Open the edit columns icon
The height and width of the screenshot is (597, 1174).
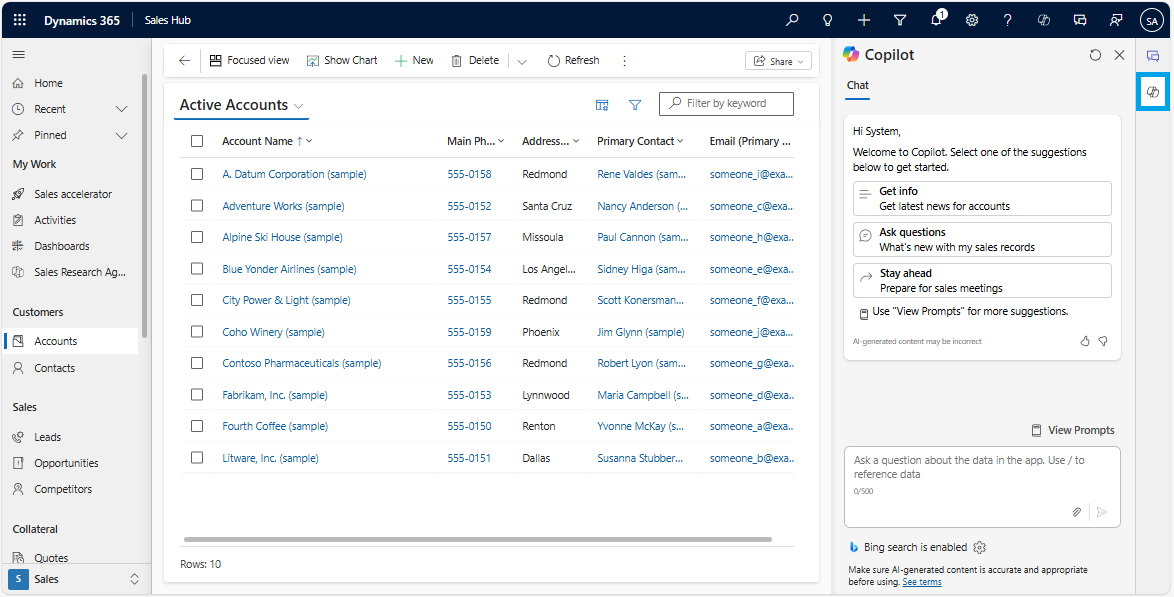coord(602,105)
